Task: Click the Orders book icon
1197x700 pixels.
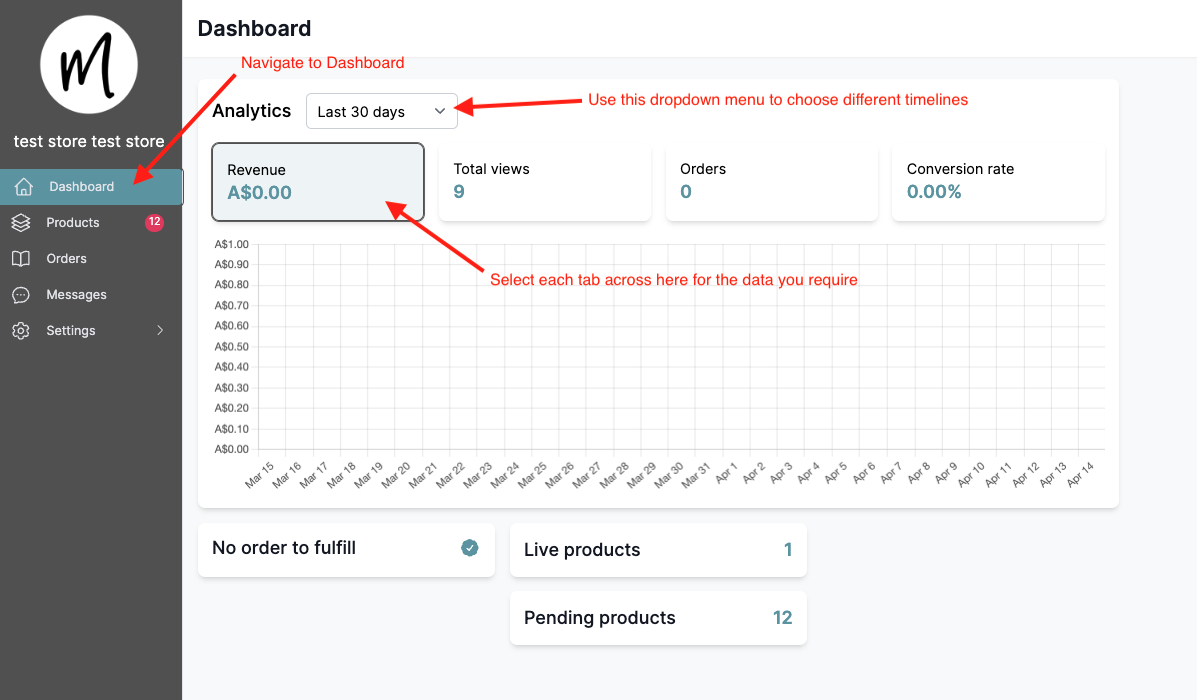Action: click(21, 259)
